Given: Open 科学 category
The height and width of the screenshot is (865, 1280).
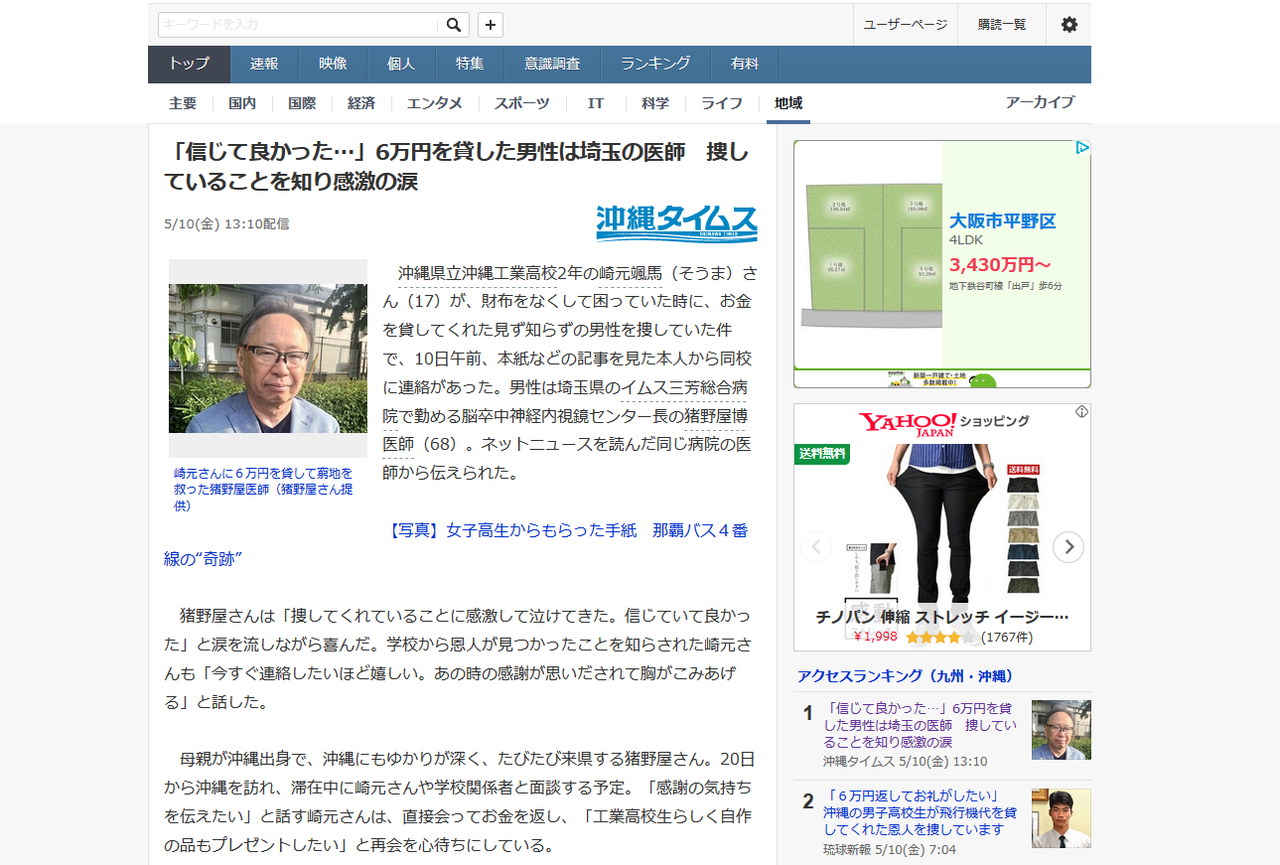Looking at the screenshot, I should (656, 103).
